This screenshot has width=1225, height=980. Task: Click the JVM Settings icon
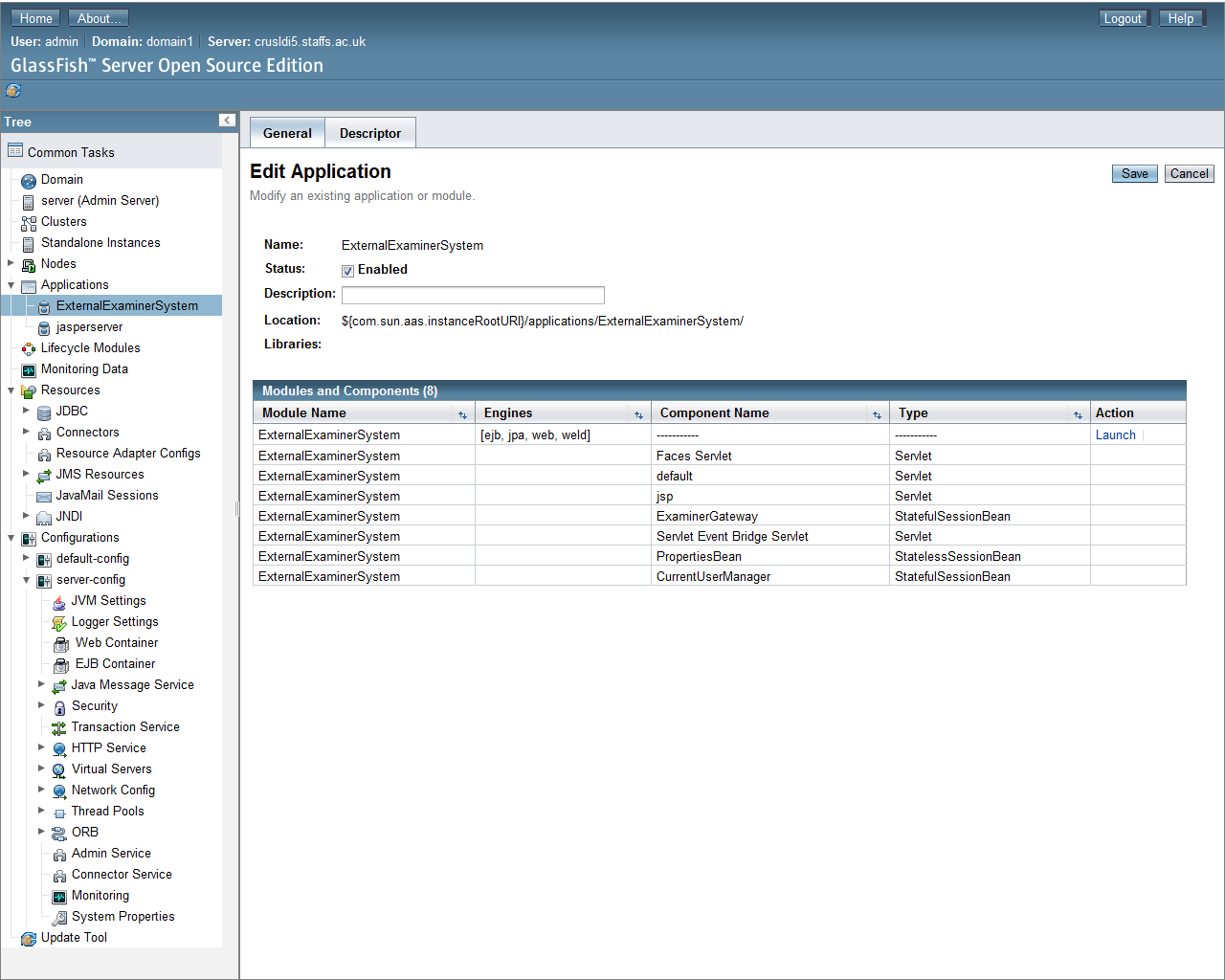point(59,601)
